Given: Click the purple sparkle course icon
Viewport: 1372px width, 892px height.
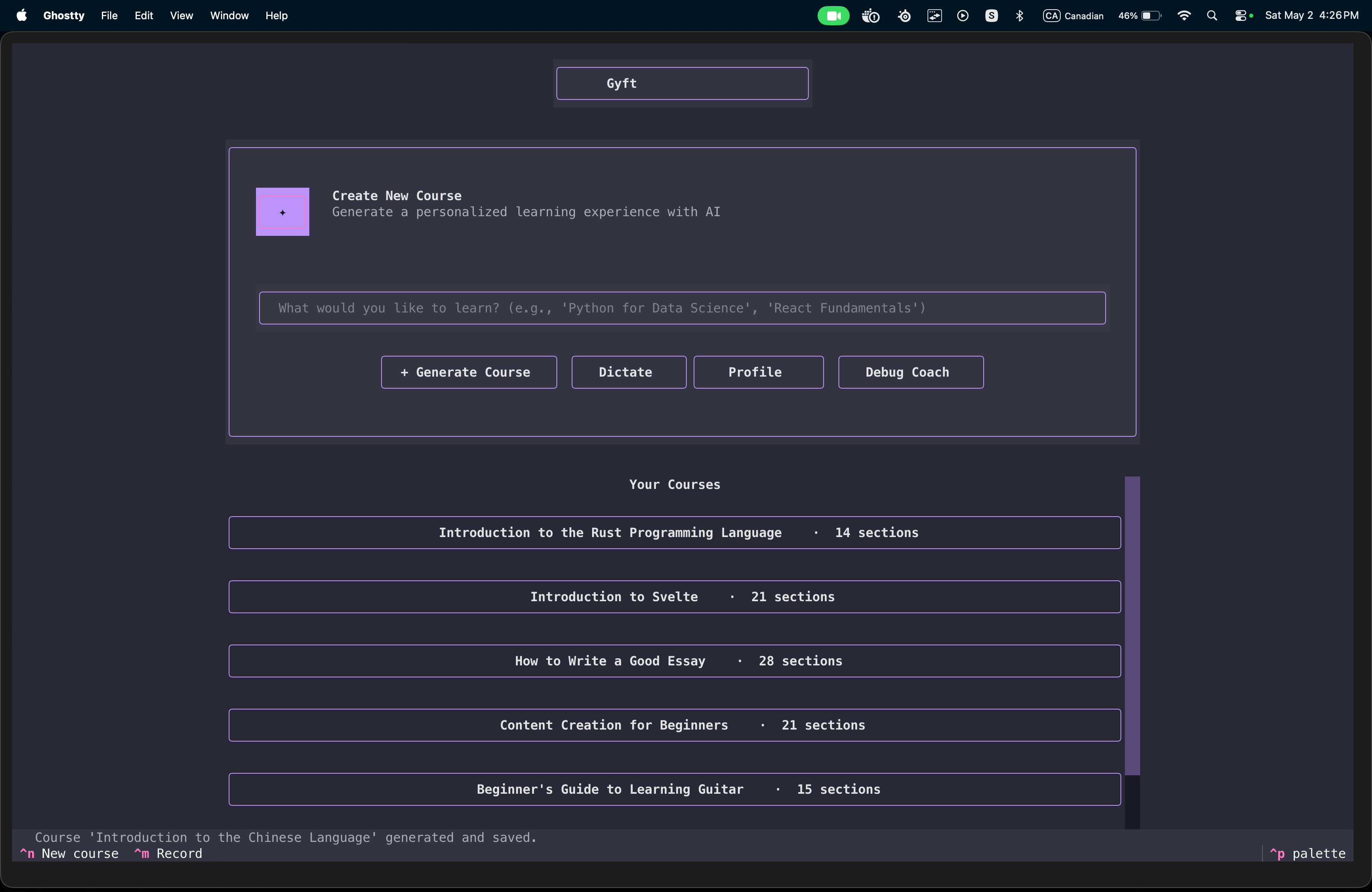Looking at the screenshot, I should click(282, 211).
